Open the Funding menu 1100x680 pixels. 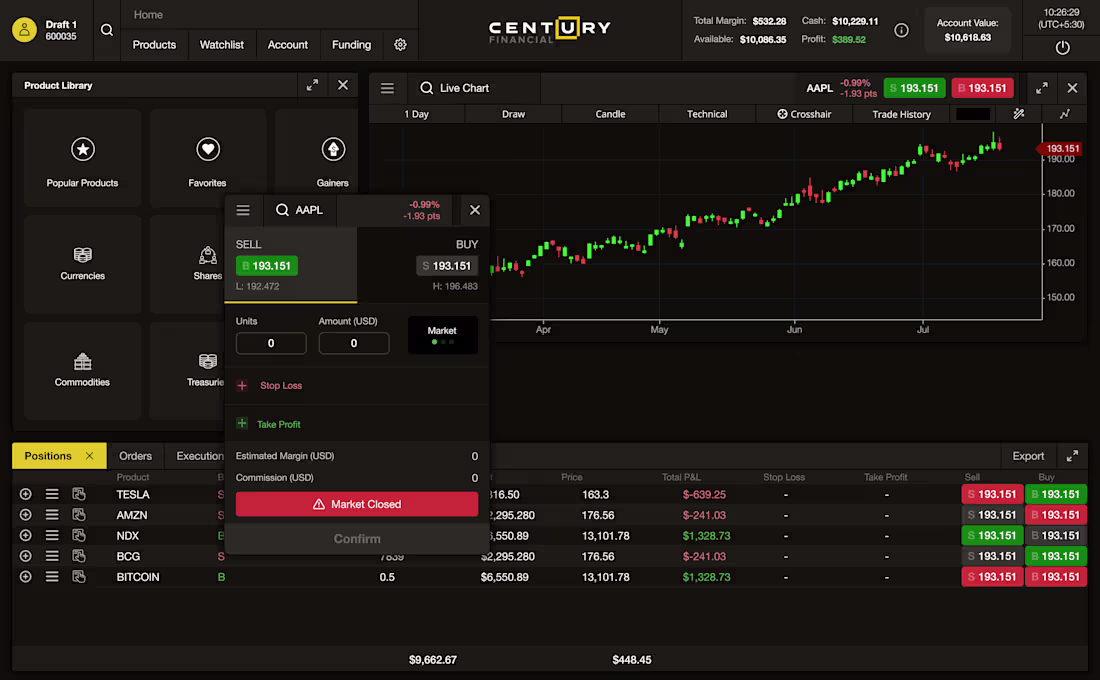click(351, 44)
